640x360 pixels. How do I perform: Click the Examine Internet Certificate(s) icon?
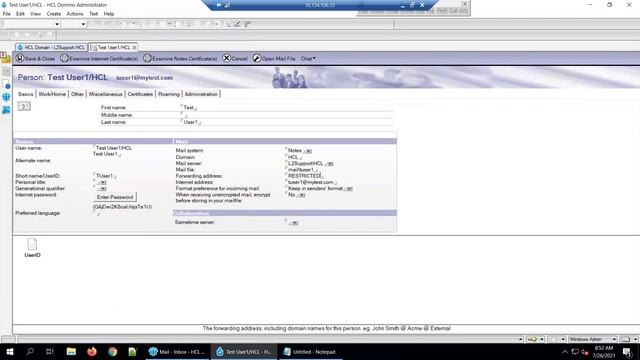point(64,58)
